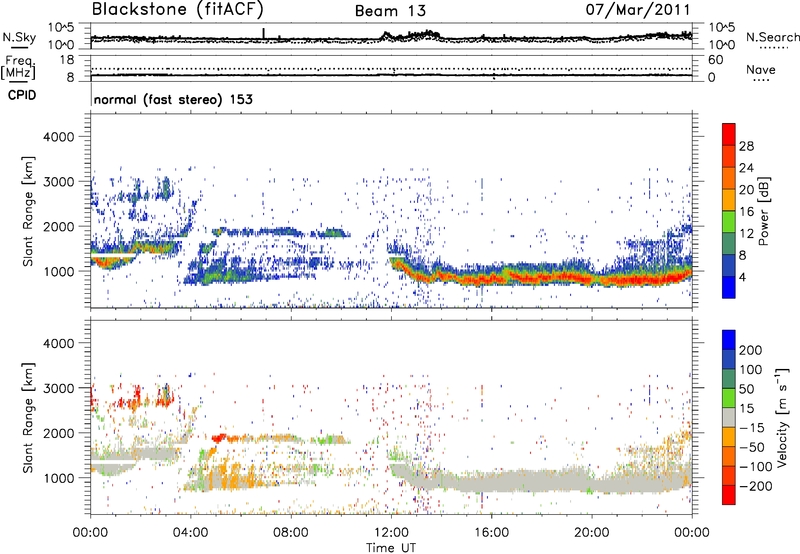Click the '12:00' time axis tick label
This screenshot has height=554, width=800.
coord(391,533)
